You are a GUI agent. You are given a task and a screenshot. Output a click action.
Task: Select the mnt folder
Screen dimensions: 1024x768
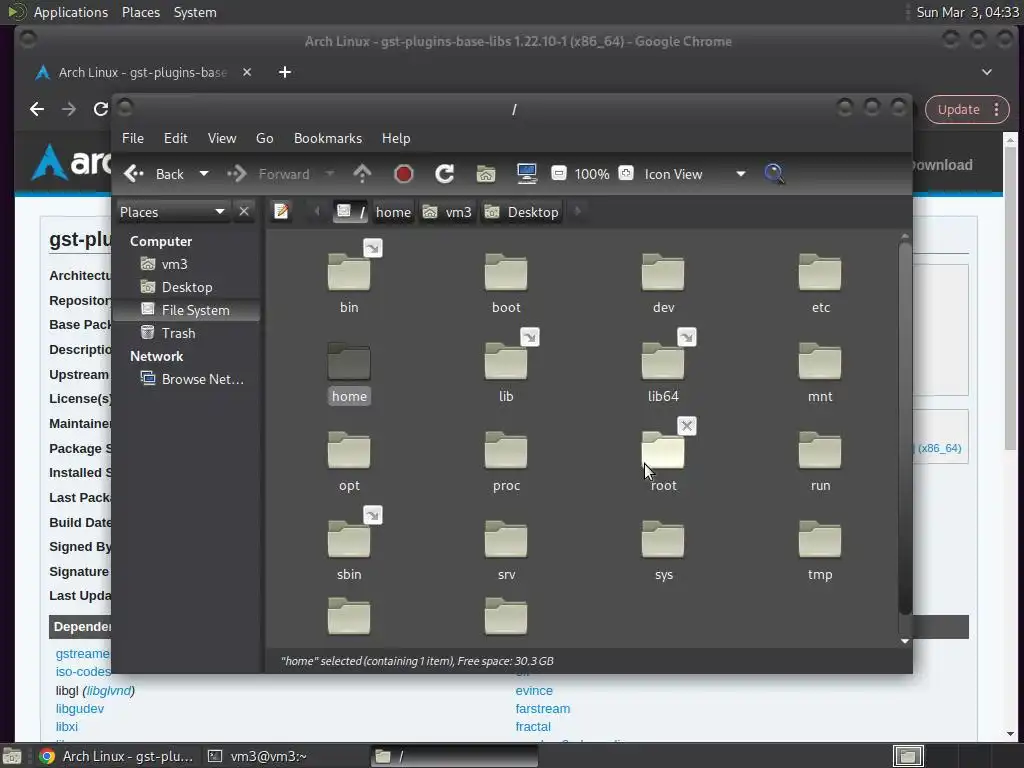[820, 360]
